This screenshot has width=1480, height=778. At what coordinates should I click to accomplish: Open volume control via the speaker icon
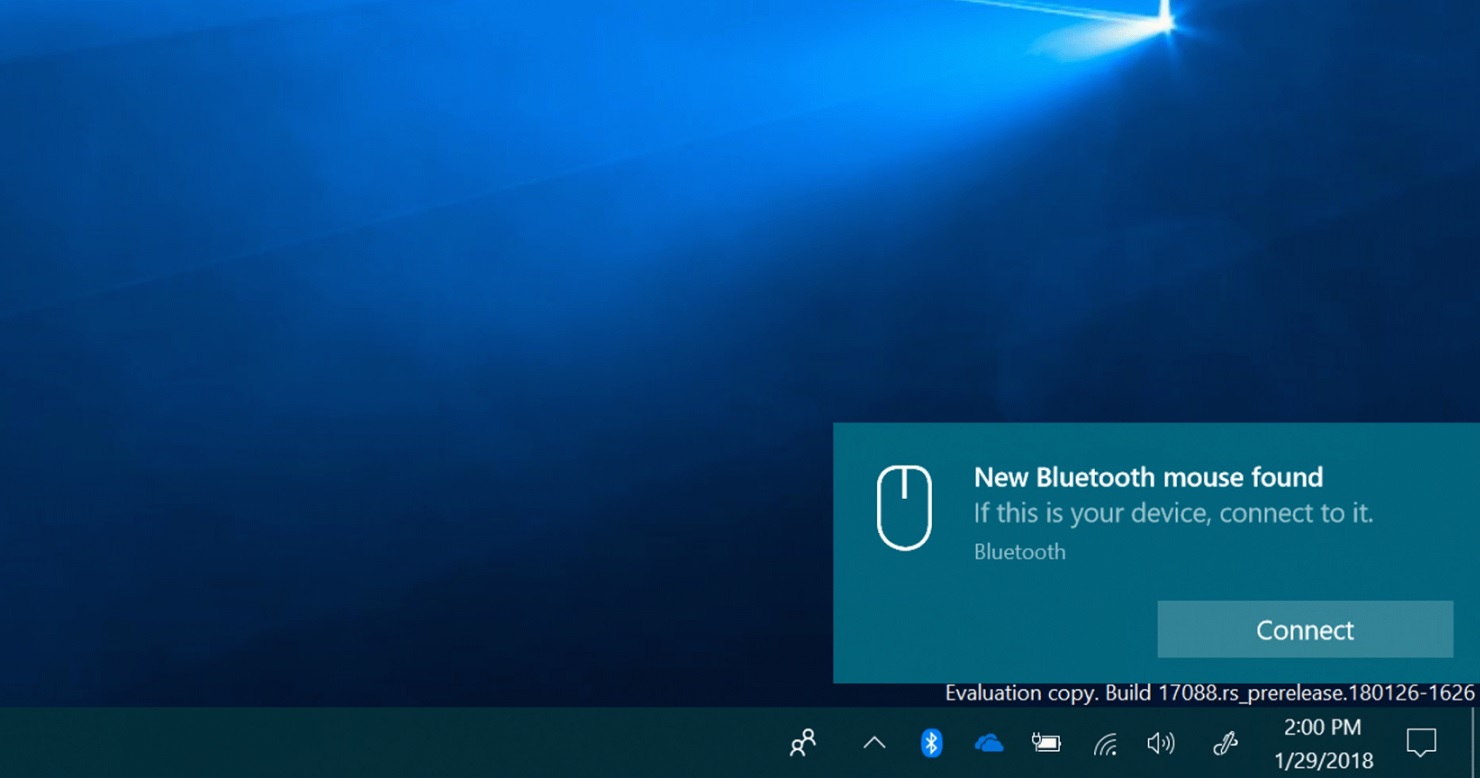pos(1161,743)
